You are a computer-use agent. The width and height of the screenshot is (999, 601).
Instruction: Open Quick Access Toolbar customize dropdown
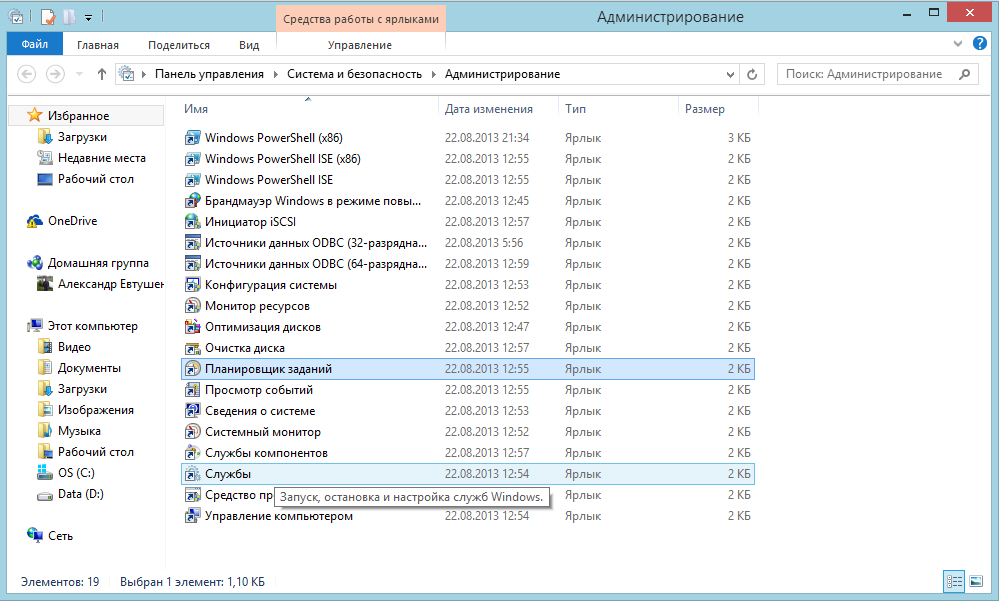88,17
